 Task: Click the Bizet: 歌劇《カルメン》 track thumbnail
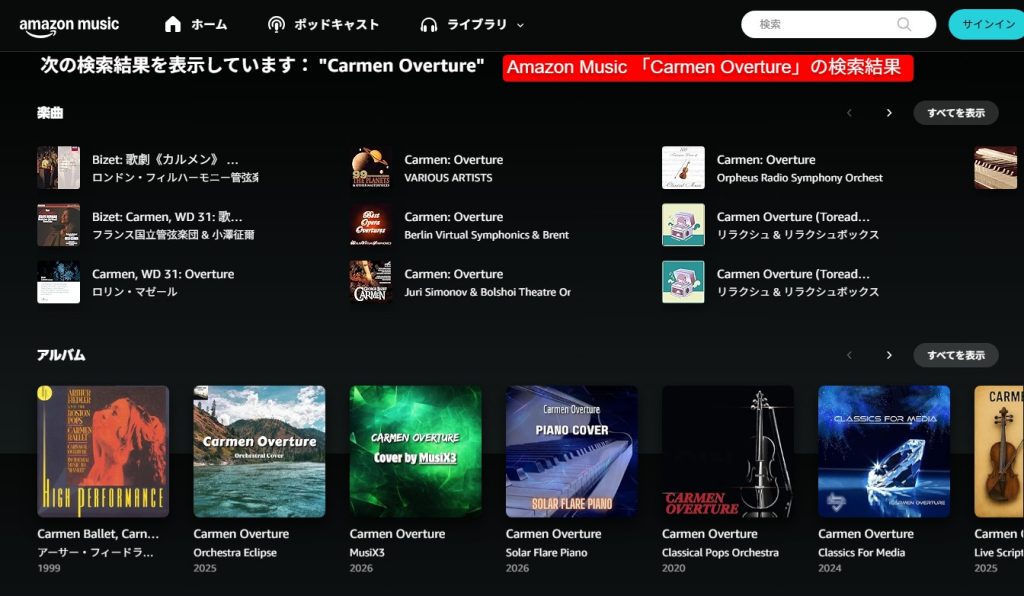[x=58, y=167]
